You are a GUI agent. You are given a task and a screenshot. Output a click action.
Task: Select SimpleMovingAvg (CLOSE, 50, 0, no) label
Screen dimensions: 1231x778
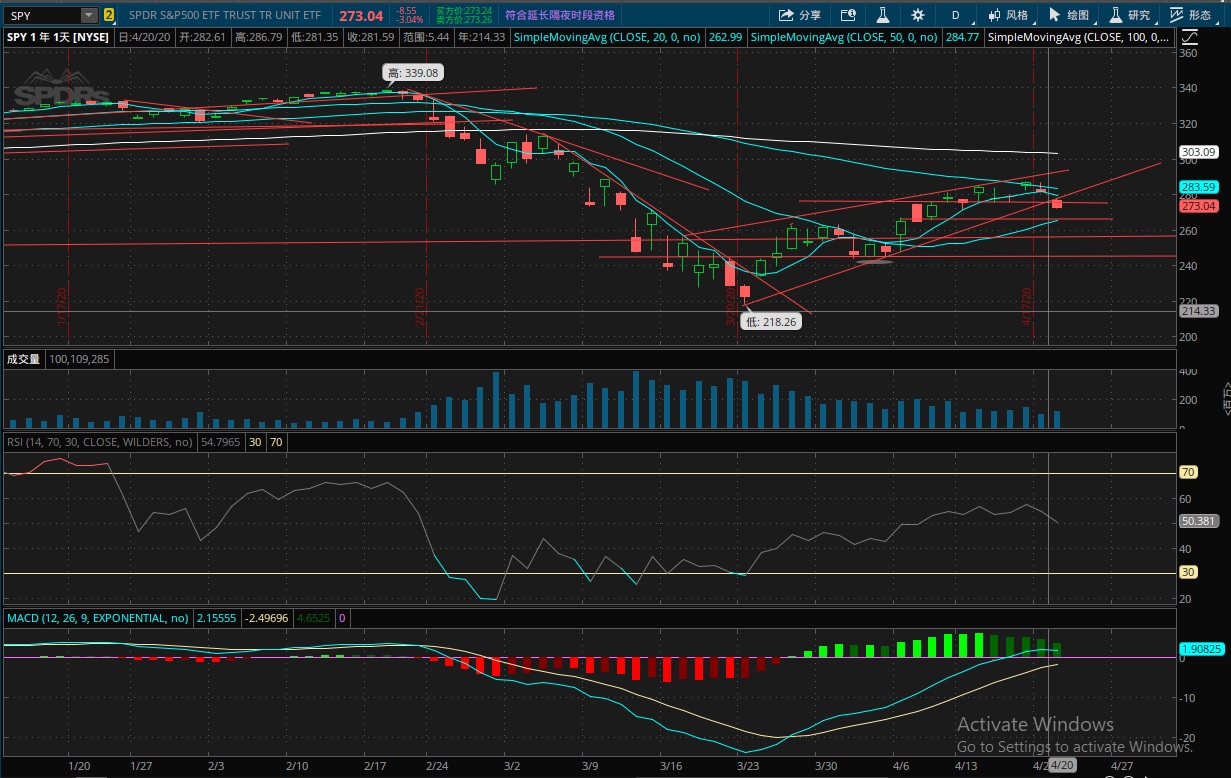pyautogui.click(x=844, y=36)
